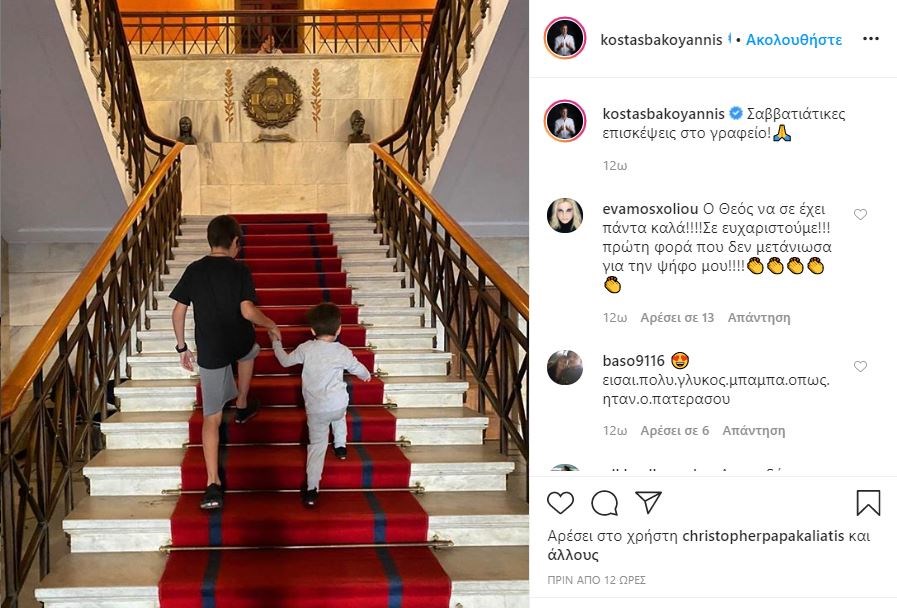Open christopherpapakaliatis profile from the likes line
897x608 pixels.
click(763, 536)
